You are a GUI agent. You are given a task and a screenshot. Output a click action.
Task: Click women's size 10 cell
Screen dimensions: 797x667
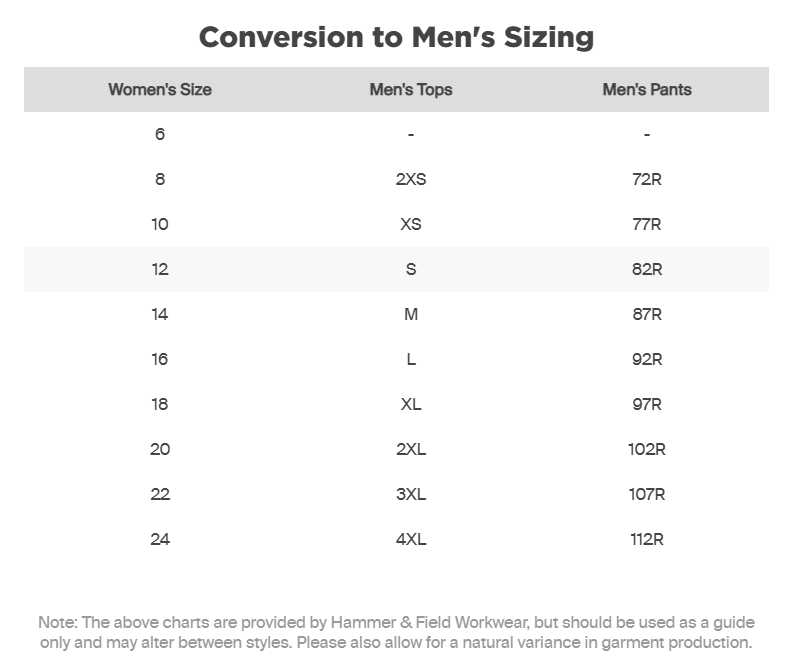point(160,224)
